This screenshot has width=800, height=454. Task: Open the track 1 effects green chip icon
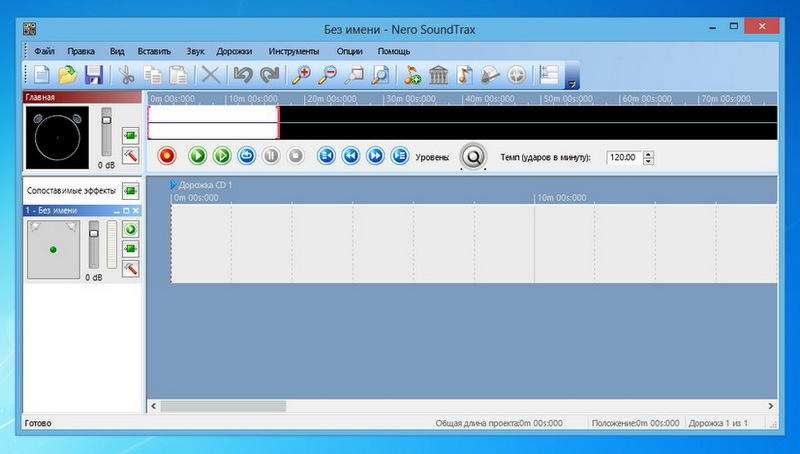coord(131,249)
